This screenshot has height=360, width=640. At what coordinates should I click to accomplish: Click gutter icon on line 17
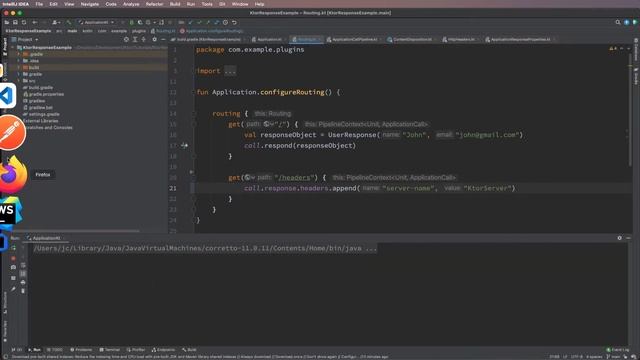184,145
